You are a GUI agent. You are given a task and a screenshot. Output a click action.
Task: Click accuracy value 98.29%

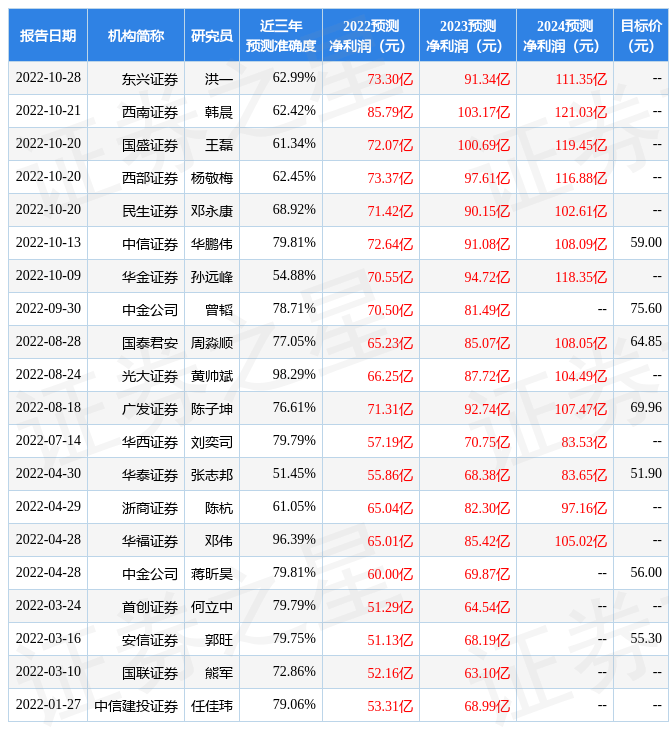(x=294, y=375)
